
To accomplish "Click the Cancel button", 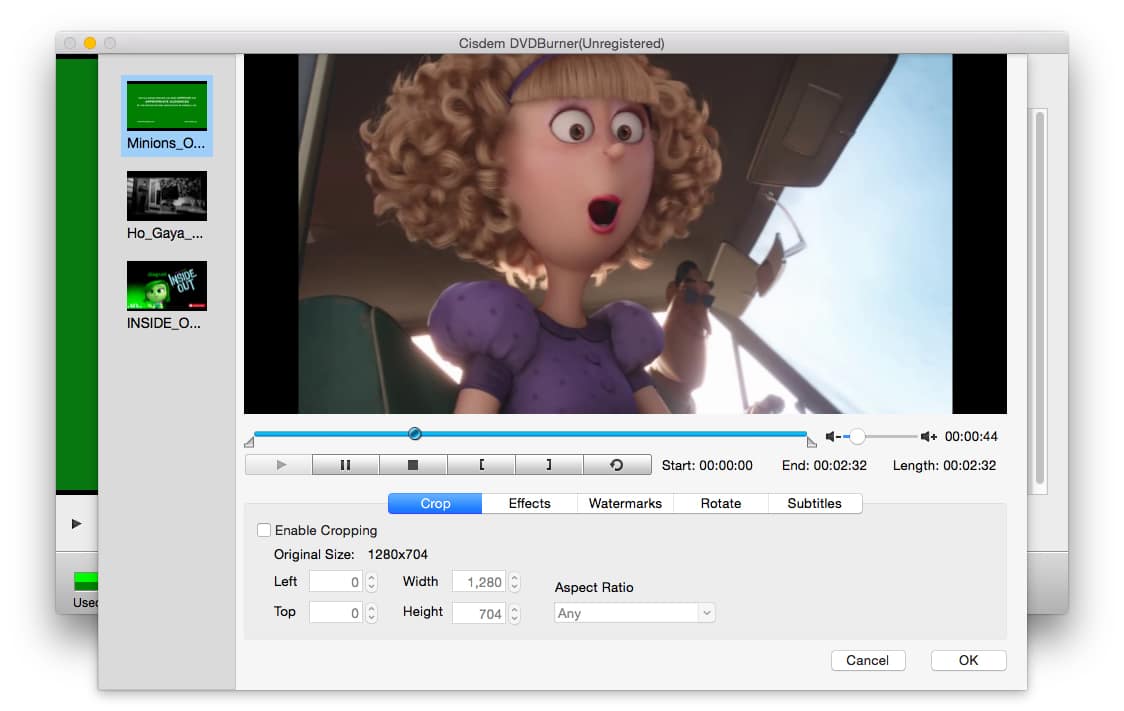I will [867, 660].
